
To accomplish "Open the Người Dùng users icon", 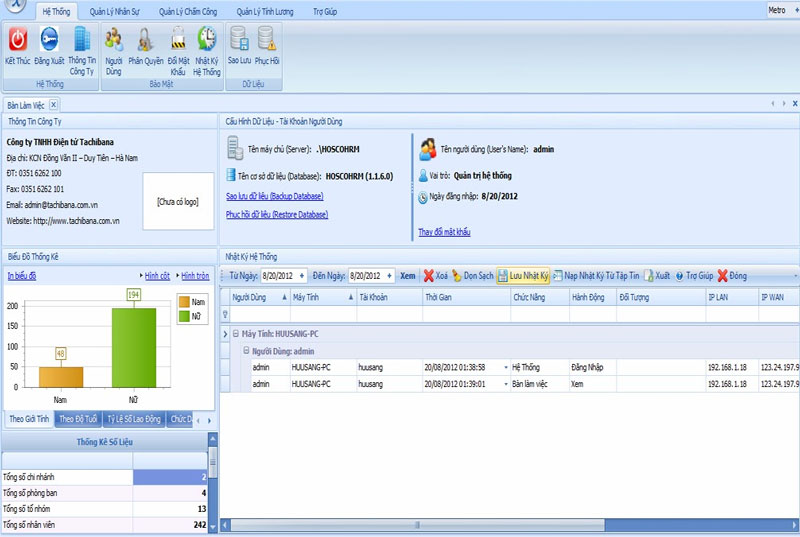I will click(113, 39).
